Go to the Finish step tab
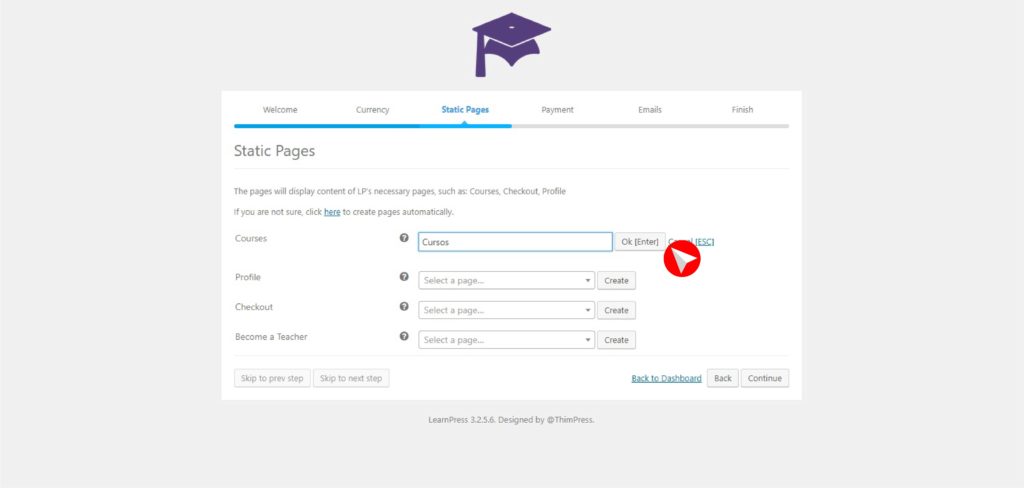 coord(742,110)
